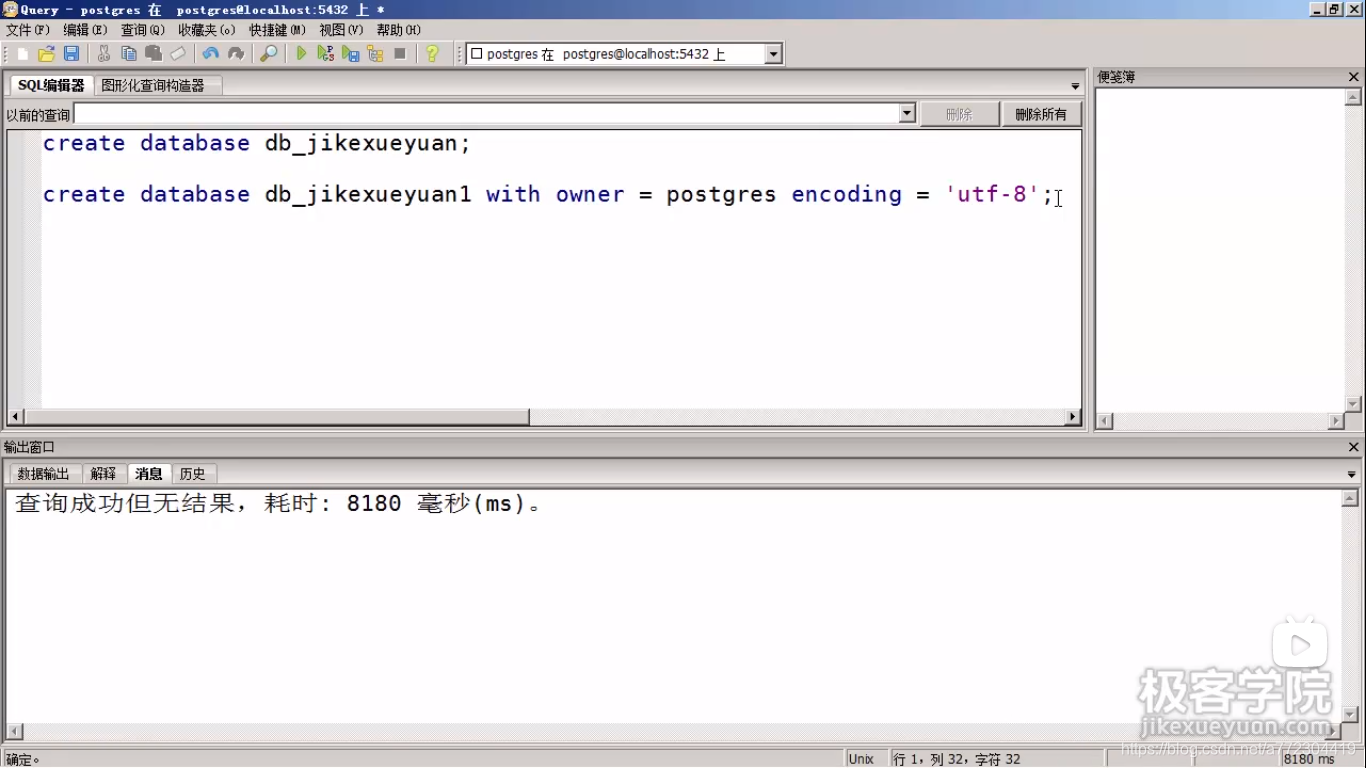Undo the last edit
The height and width of the screenshot is (768, 1366).
point(210,54)
